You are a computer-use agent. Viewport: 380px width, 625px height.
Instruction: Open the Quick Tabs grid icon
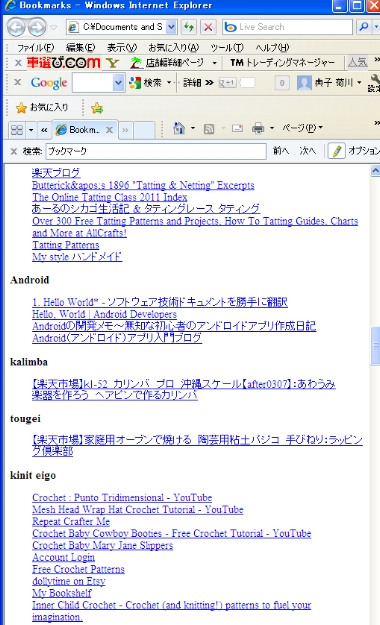(x=17, y=130)
